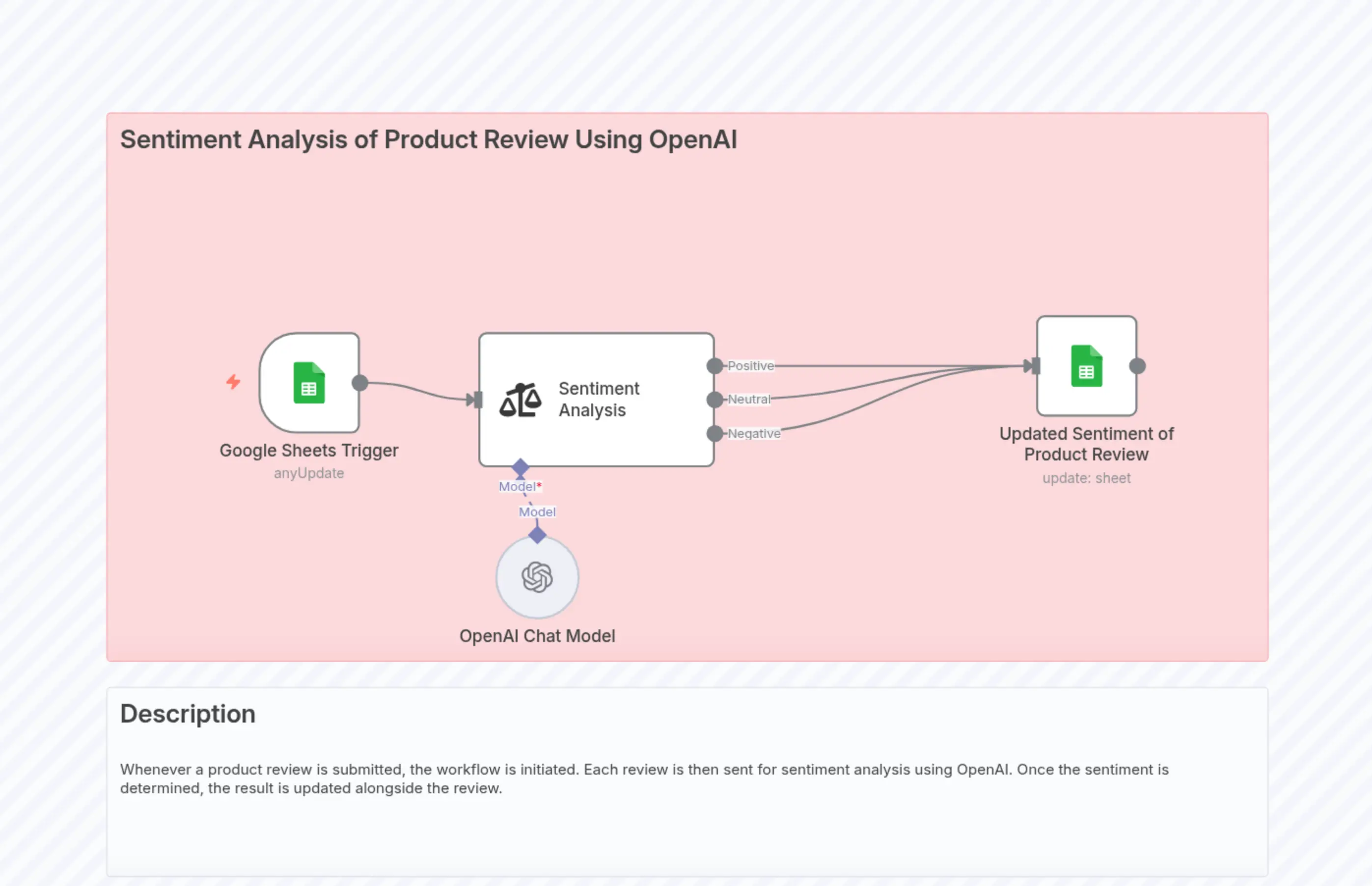Click the workflow title Sentiment Analysis of Product Review

(x=429, y=139)
